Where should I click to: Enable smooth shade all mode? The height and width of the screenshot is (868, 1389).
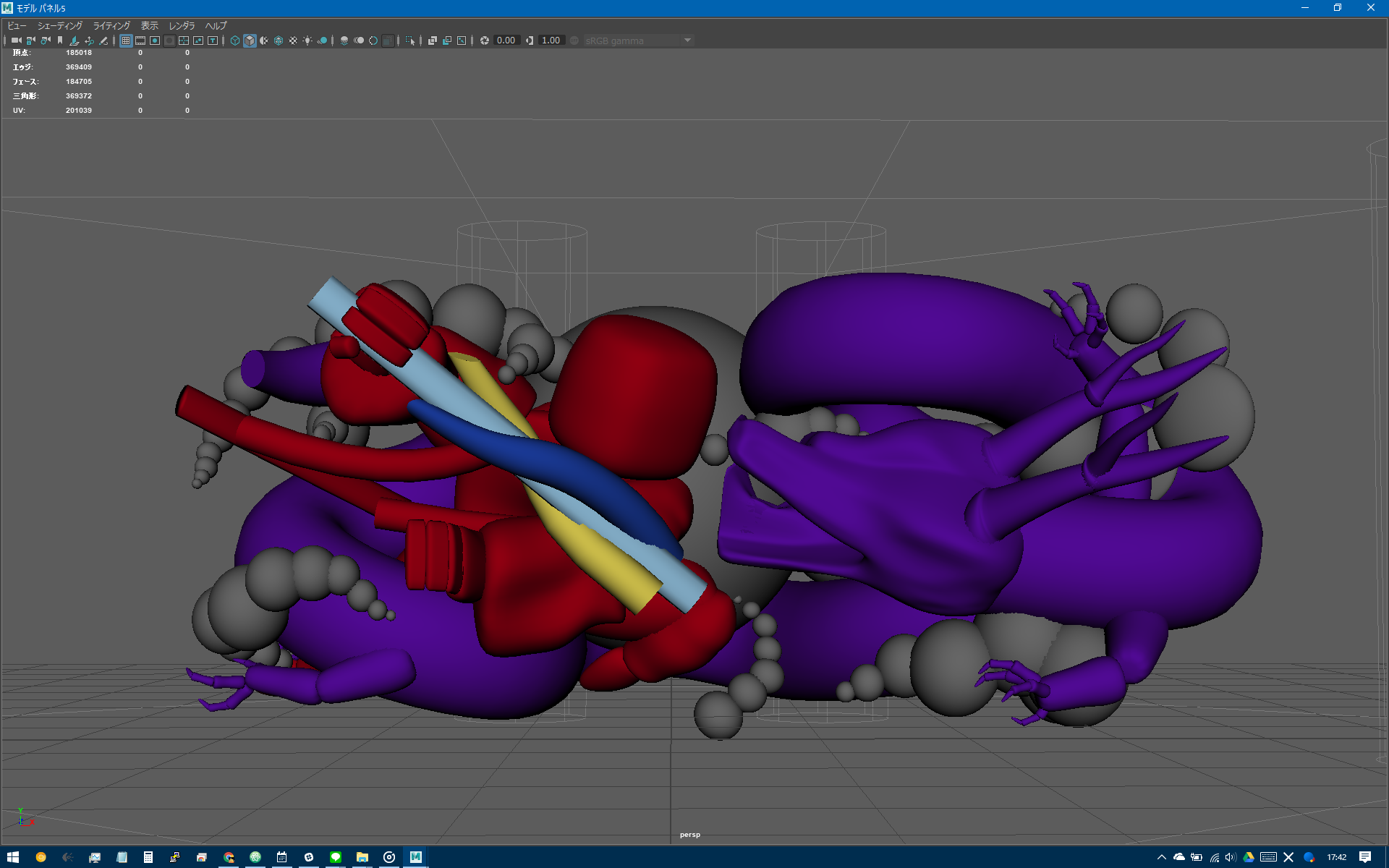250,41
